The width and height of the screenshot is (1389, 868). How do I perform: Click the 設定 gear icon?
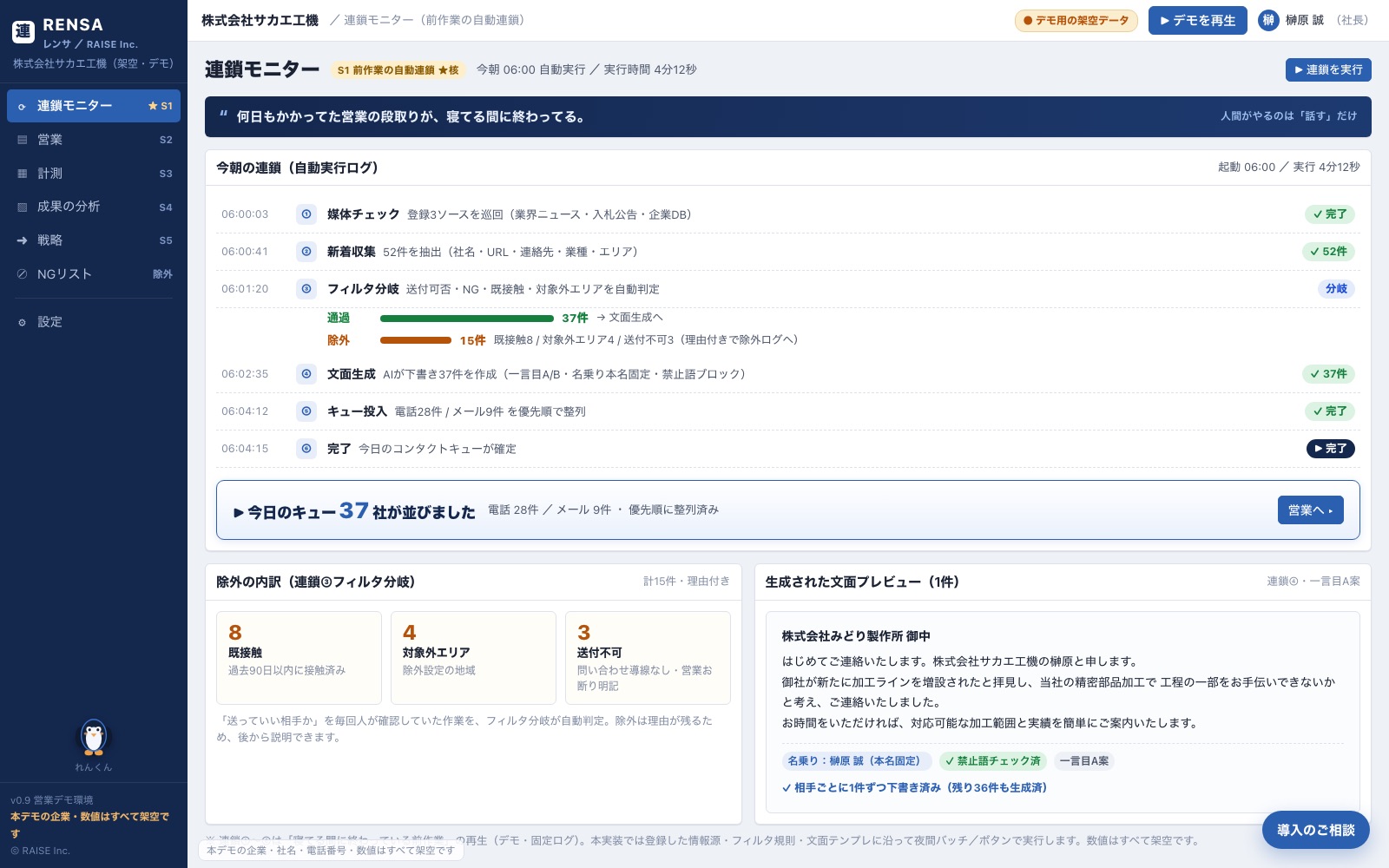coord(23,323)
